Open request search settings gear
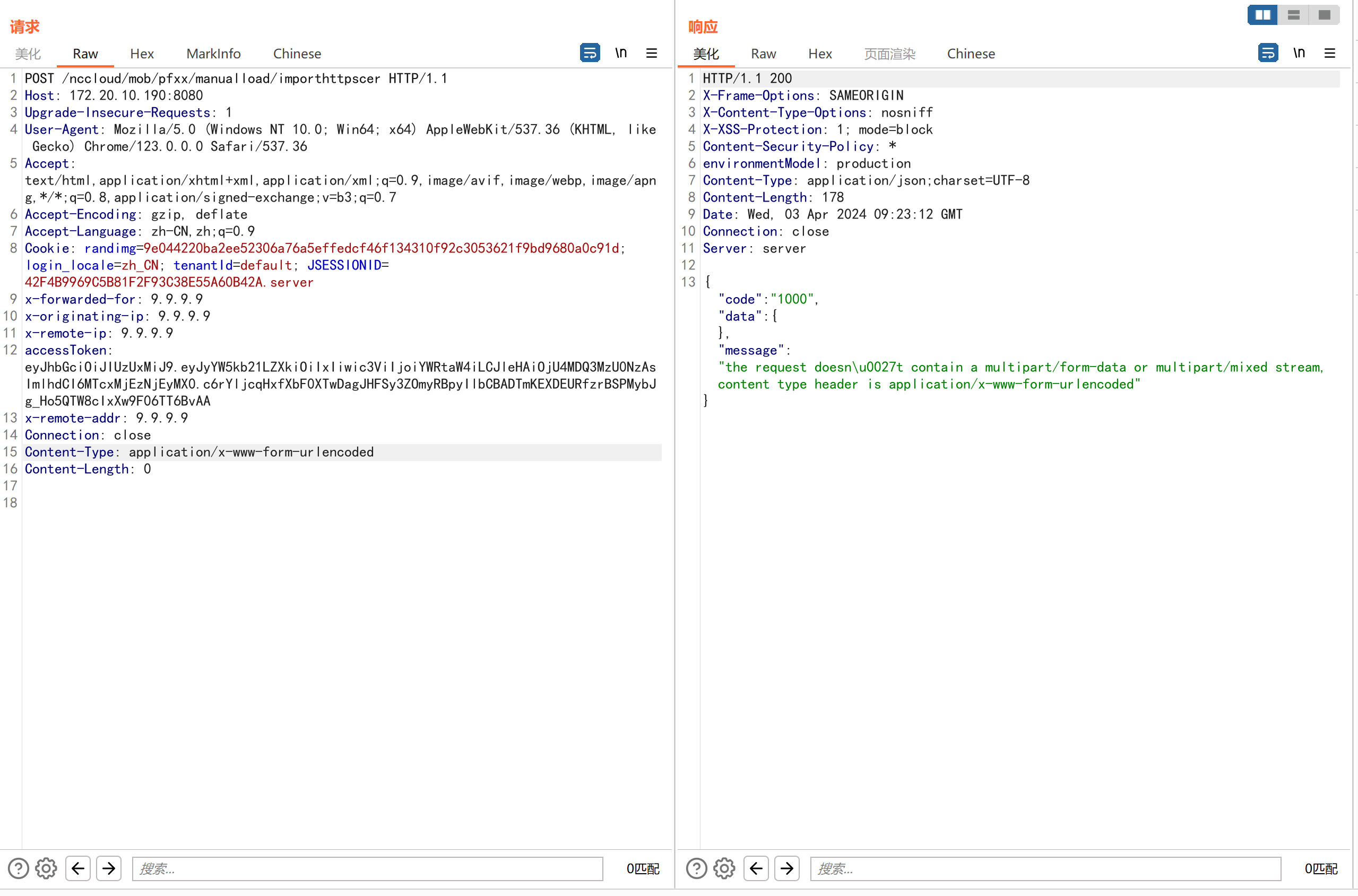 coord(46,868)
